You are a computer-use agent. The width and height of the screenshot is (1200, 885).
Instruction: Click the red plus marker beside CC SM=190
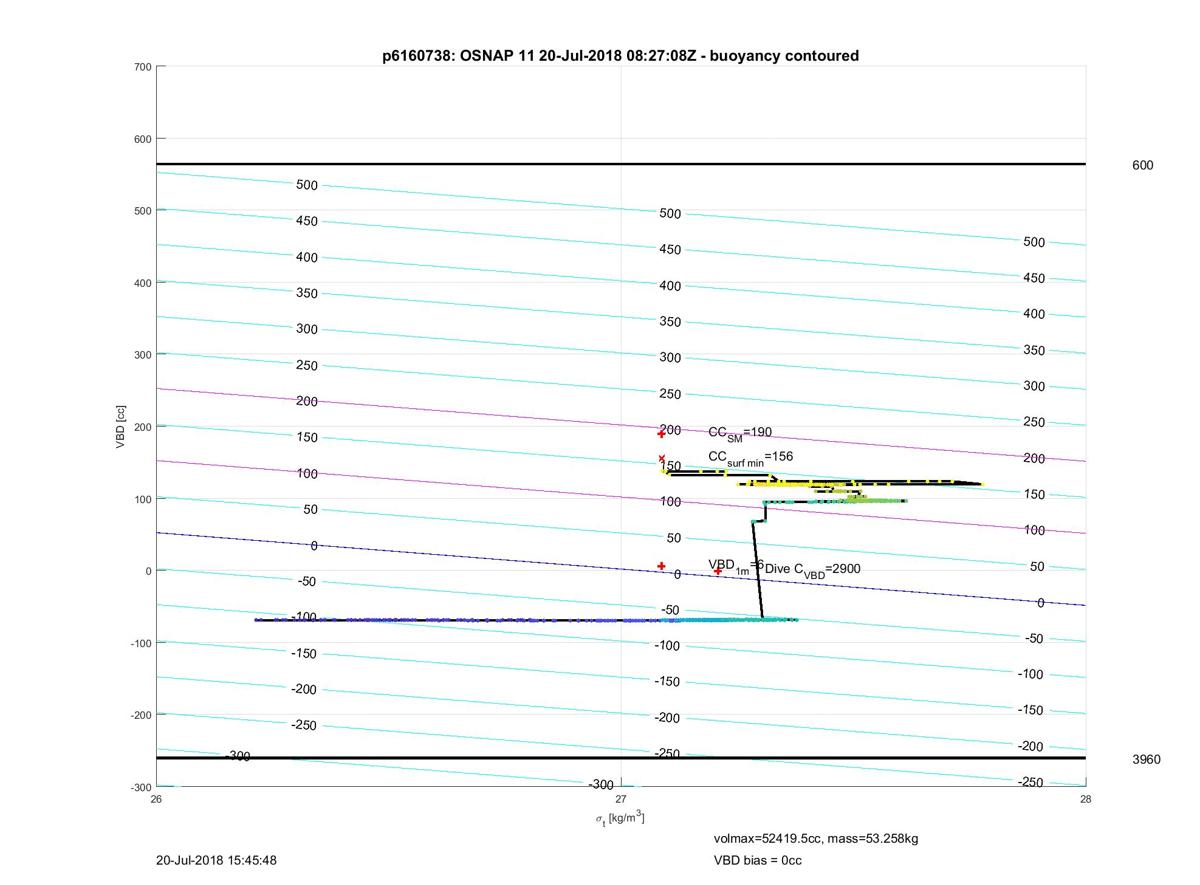(x=661, y=433)
